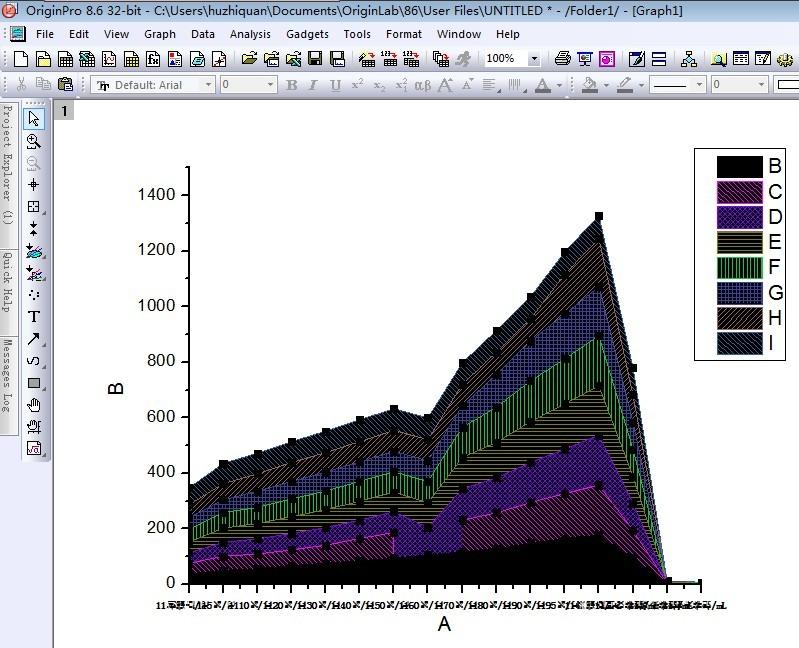The height and width of the screenshot is (648, 799).
Task: Expand the line color dropdown arrow
Action: (x=641, y=85)
